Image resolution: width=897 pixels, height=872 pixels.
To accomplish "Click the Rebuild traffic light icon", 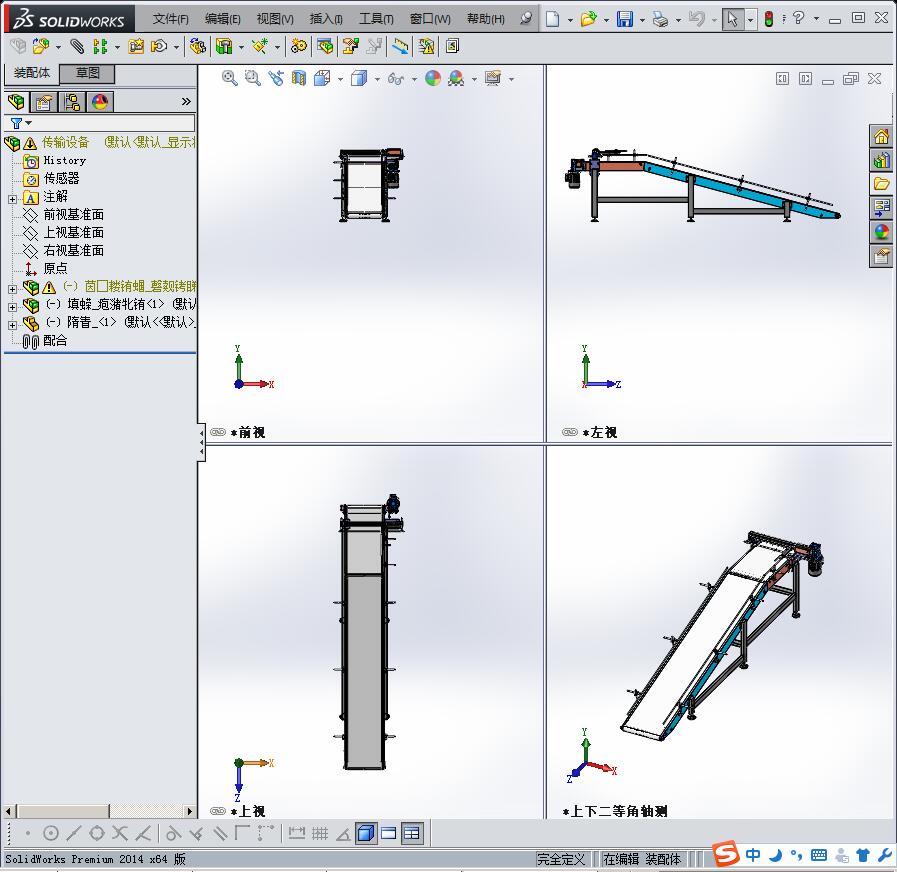I will pos(769,19).
